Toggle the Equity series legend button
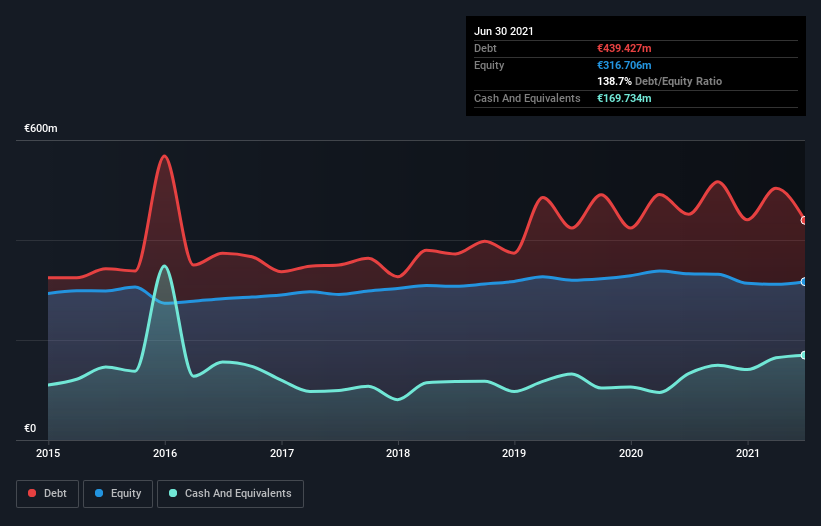 tap(118, 494)
